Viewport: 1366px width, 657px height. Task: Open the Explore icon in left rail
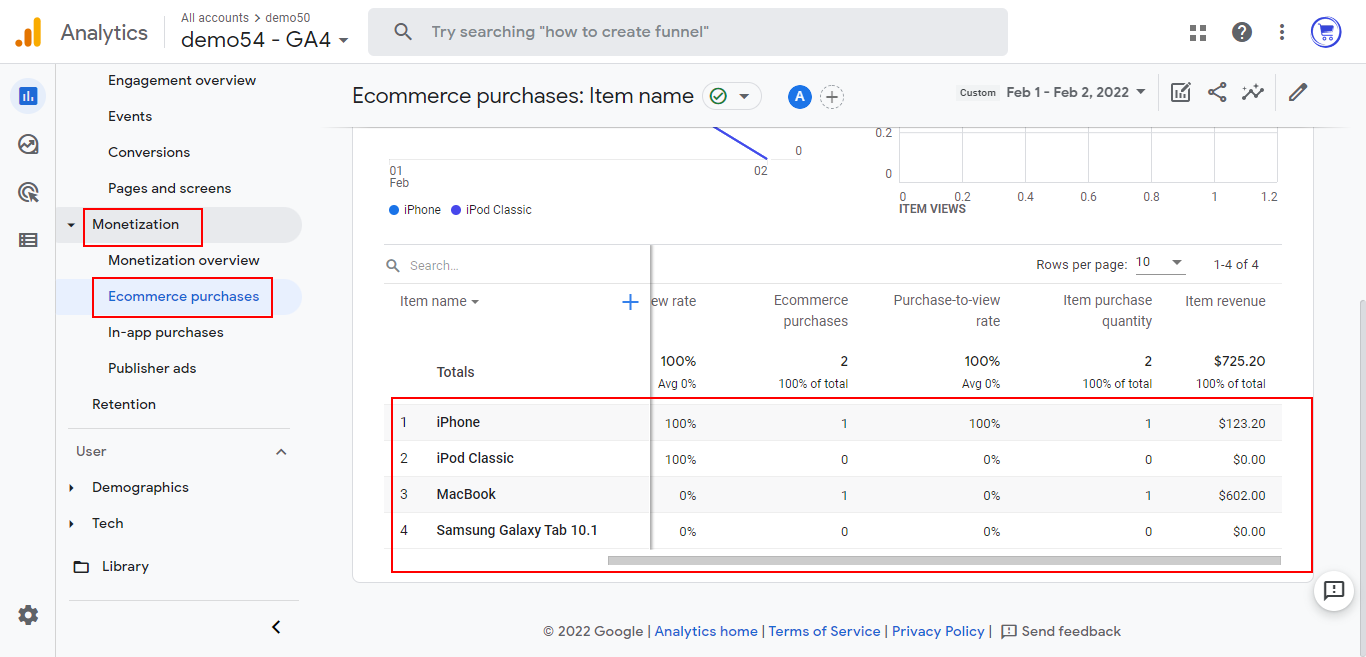point(28,145)
